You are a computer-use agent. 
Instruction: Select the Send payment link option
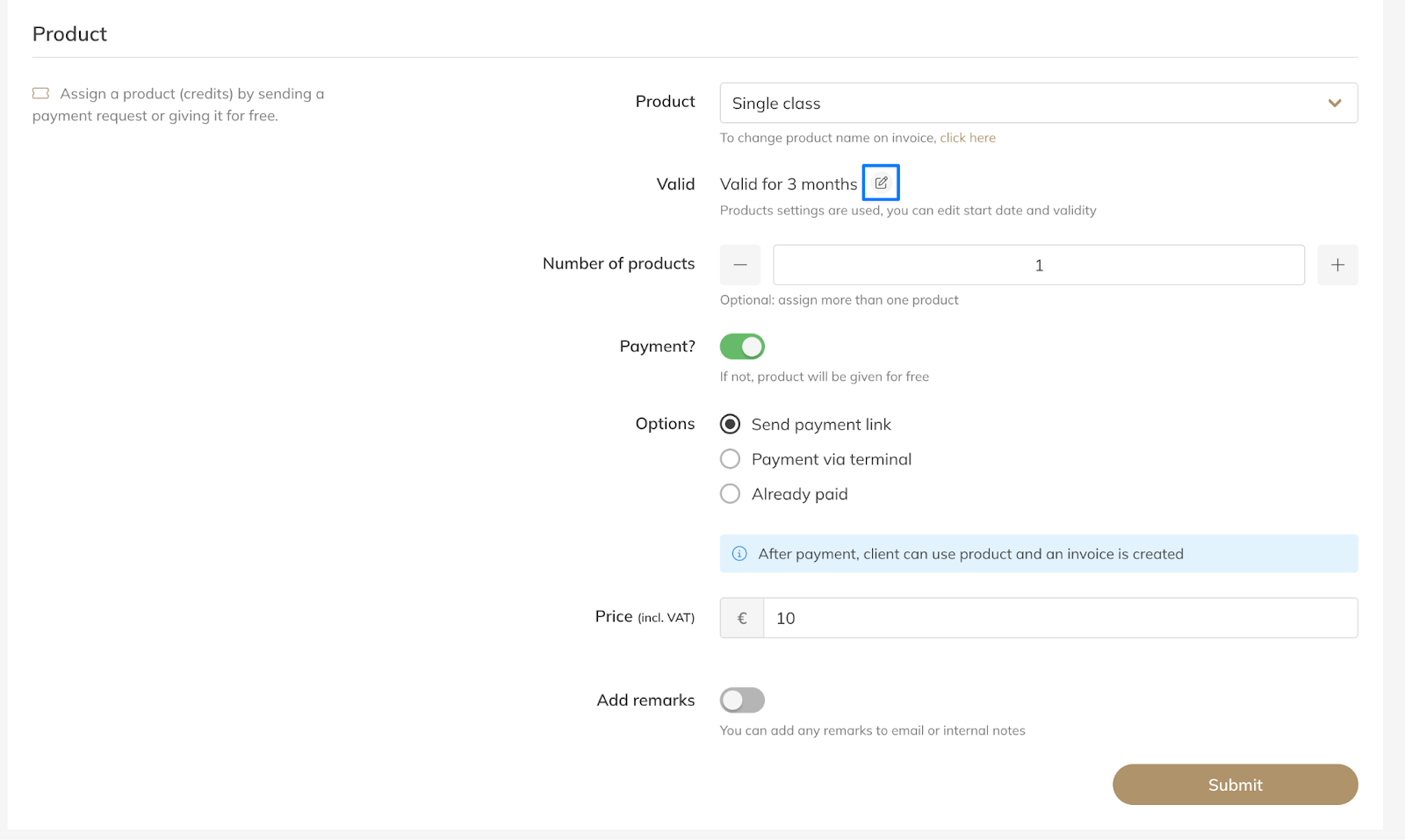coord(730,425)
